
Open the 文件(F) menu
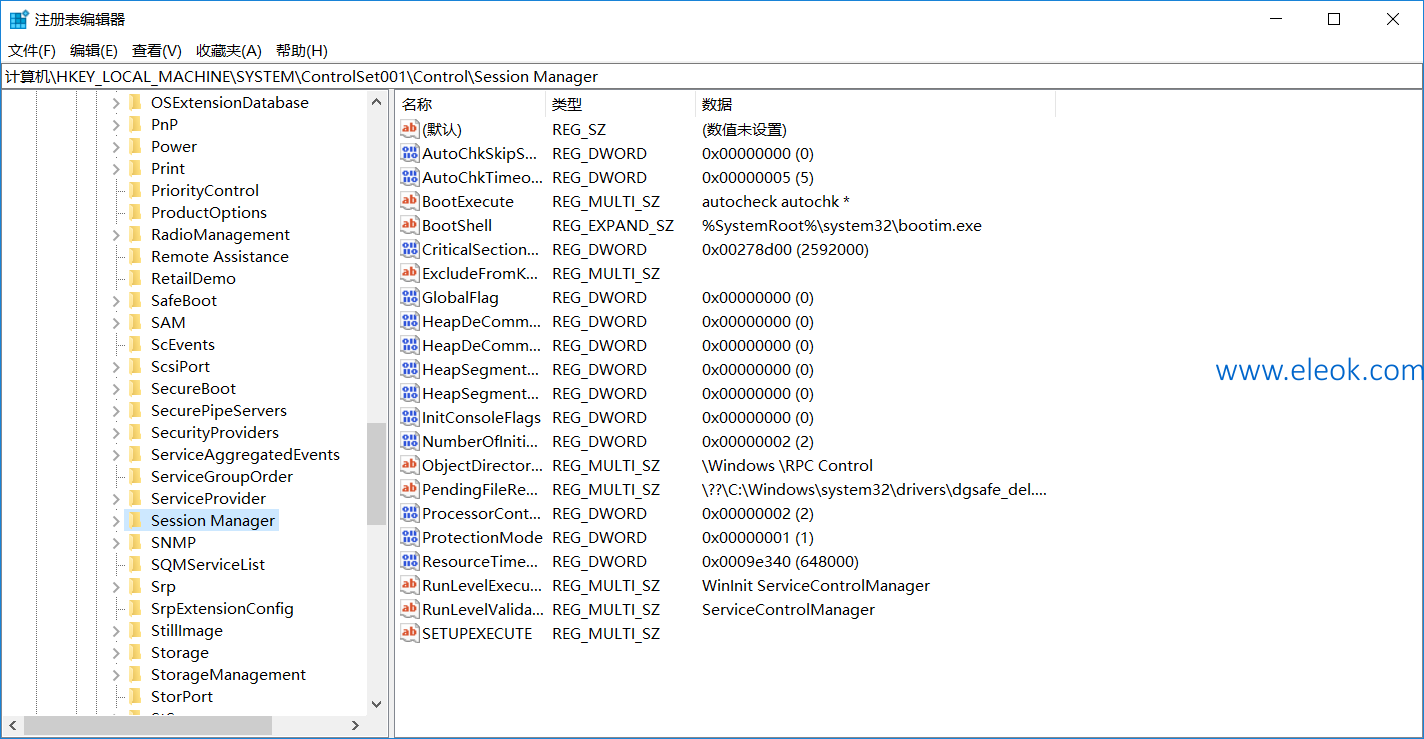(32, 50)
